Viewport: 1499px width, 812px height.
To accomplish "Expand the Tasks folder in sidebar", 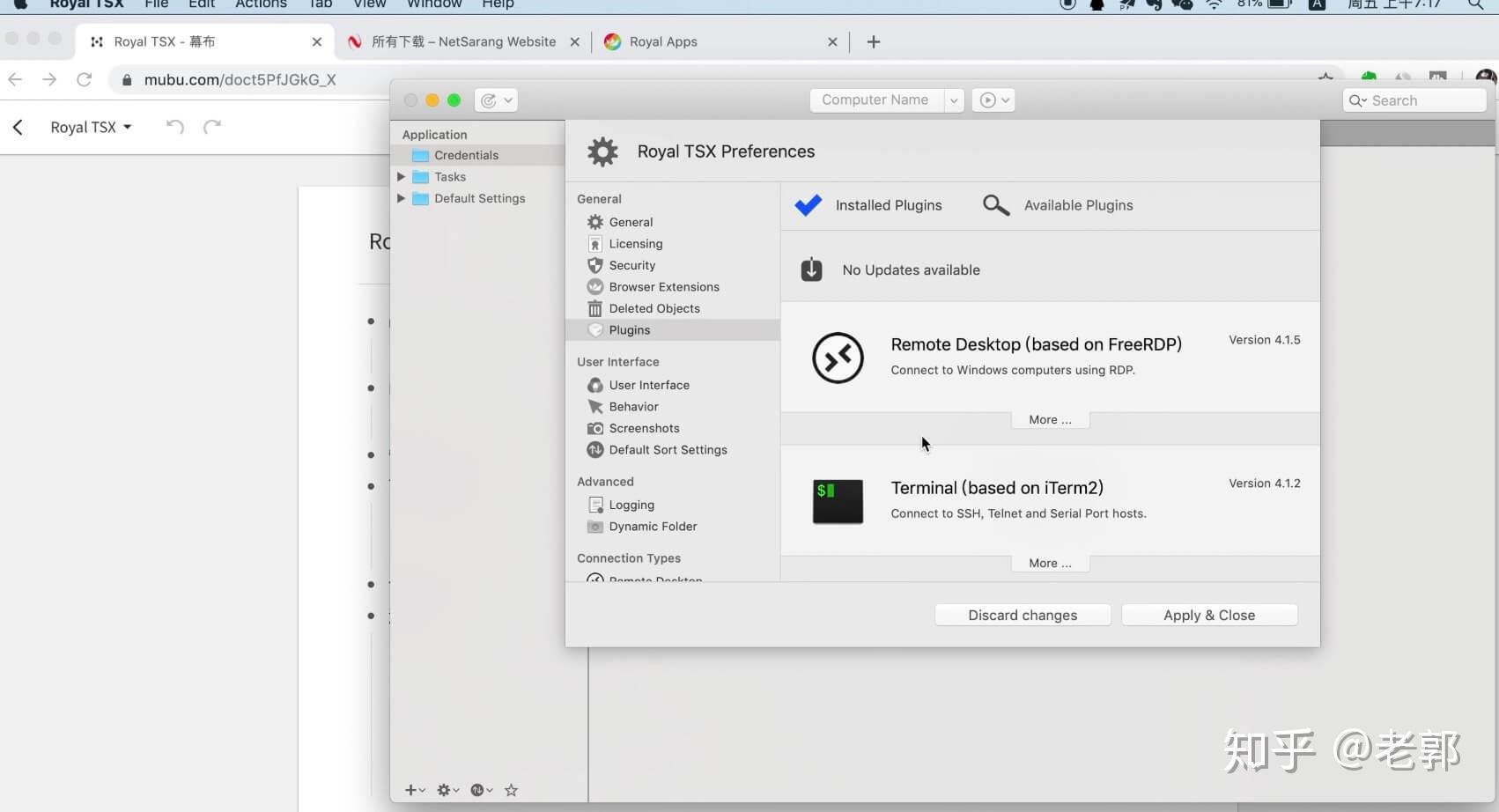I will click(402, 176).
